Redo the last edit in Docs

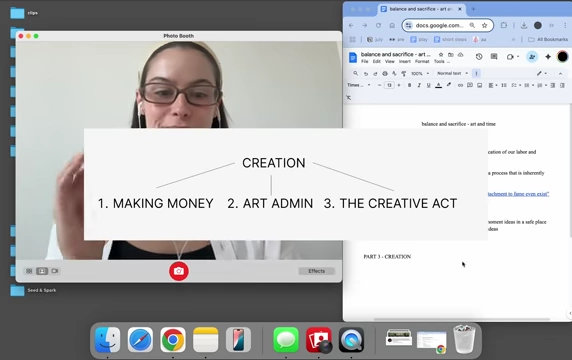click(x=375, y=74)
